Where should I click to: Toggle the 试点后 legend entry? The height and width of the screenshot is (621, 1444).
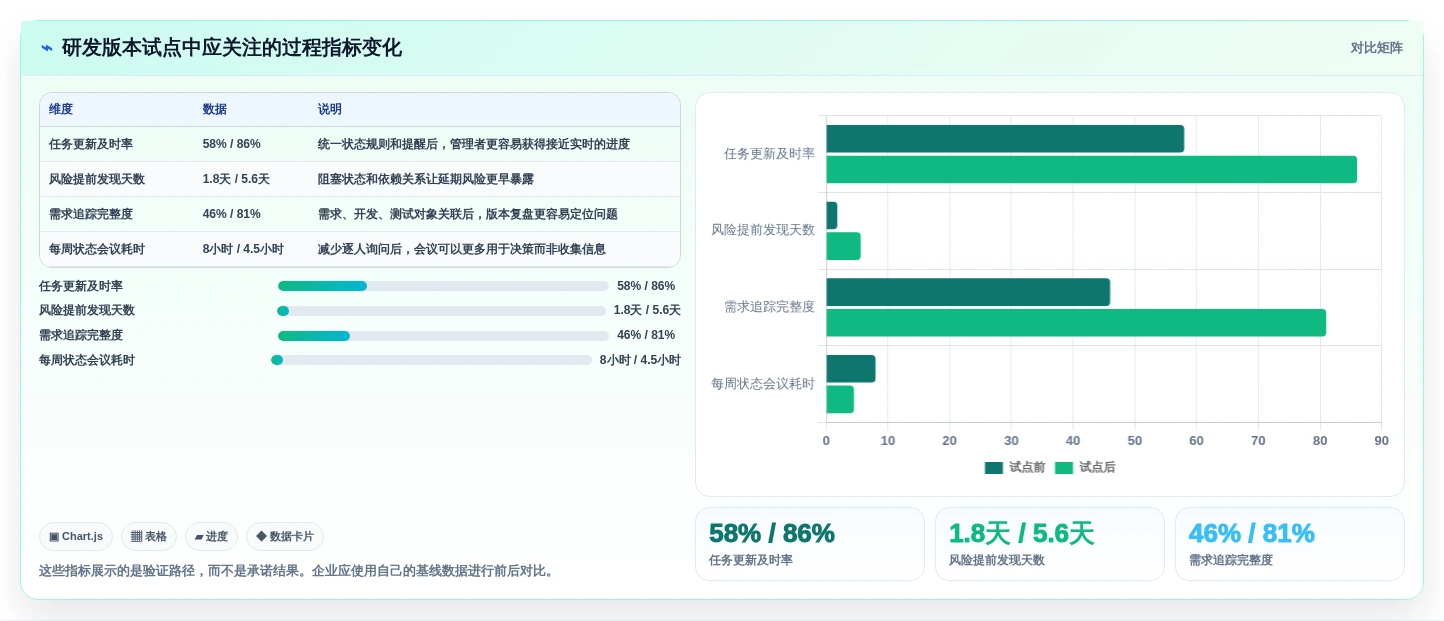pyautogui.click(x=1085, y=468)
